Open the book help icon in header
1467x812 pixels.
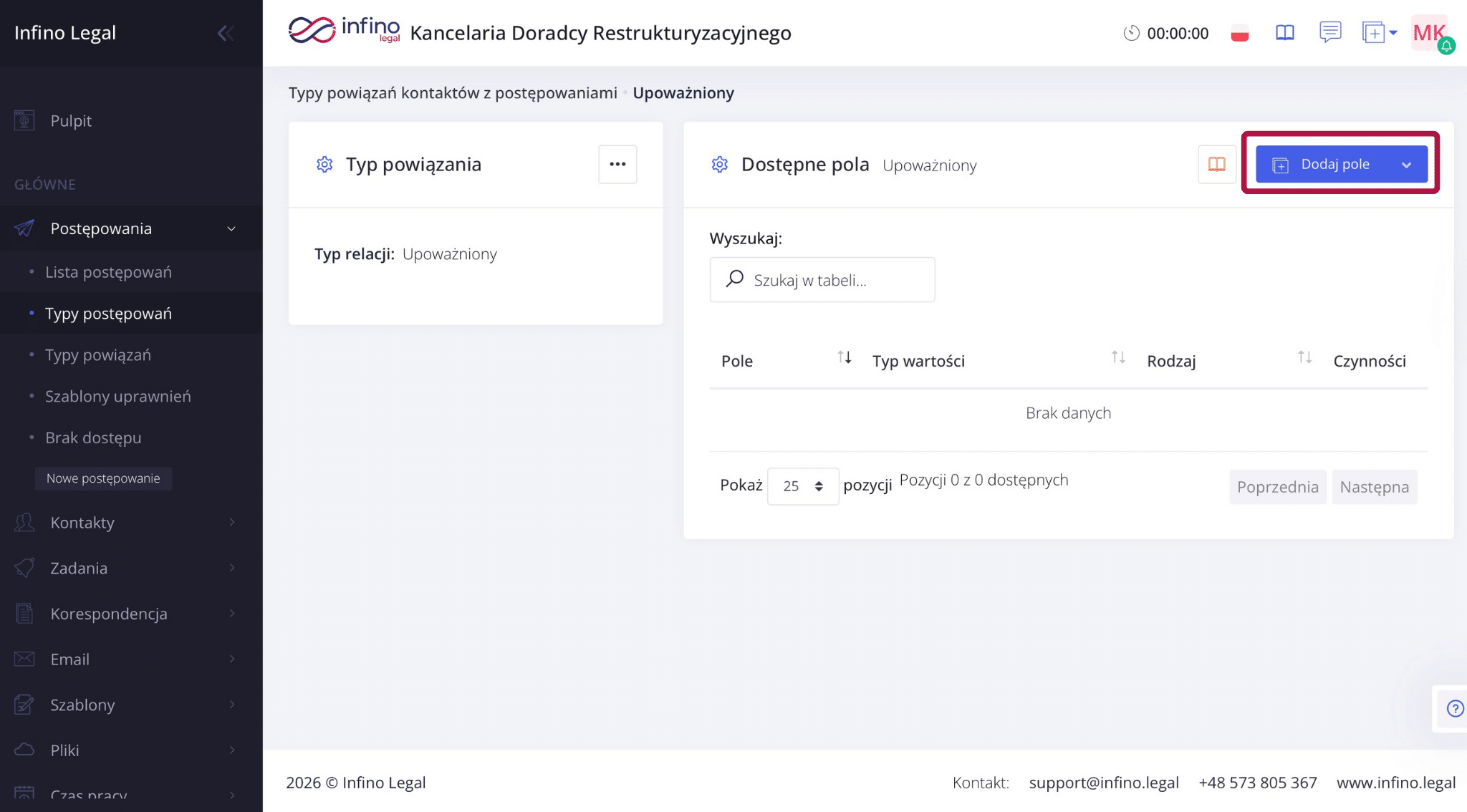coord(1285,33)
